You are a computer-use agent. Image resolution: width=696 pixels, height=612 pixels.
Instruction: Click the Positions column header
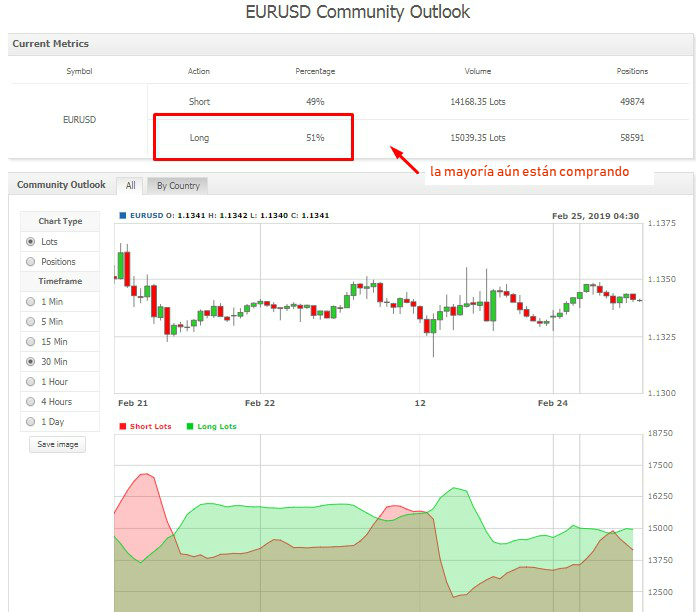632,71
